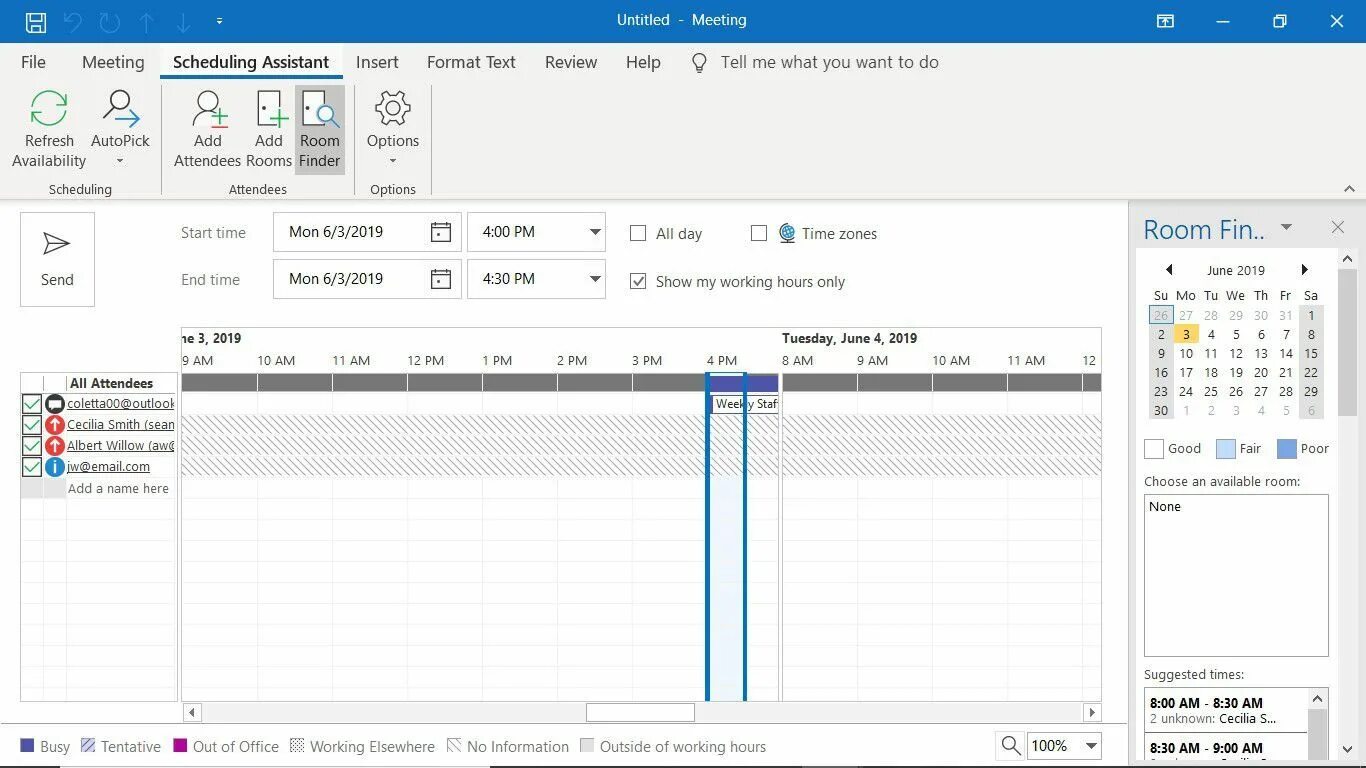Uncheck the coletta00@outlook attendee checkbox
This screenshot has height=768, width=1366.
tap(32, 404)
